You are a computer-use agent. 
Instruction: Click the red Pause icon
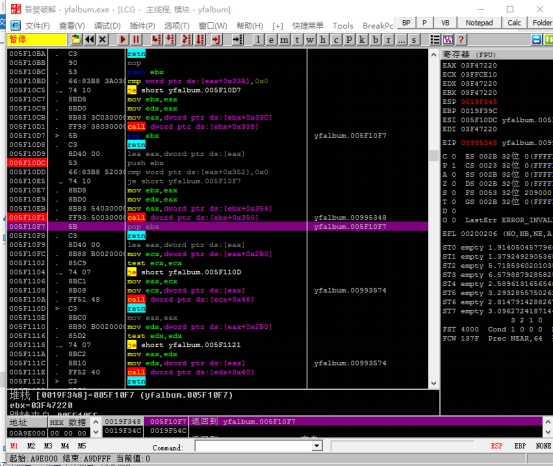[136, 40]
